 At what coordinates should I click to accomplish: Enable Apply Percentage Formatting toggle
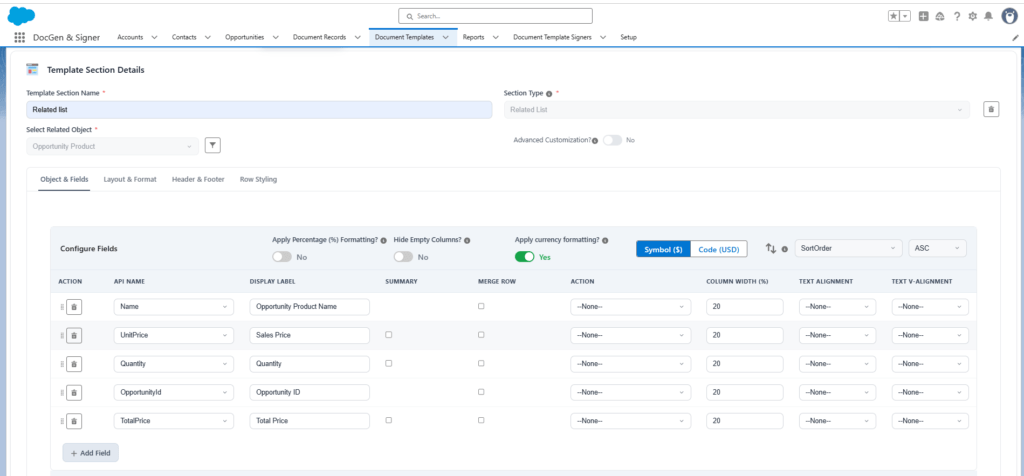click(x=282, y=257)
